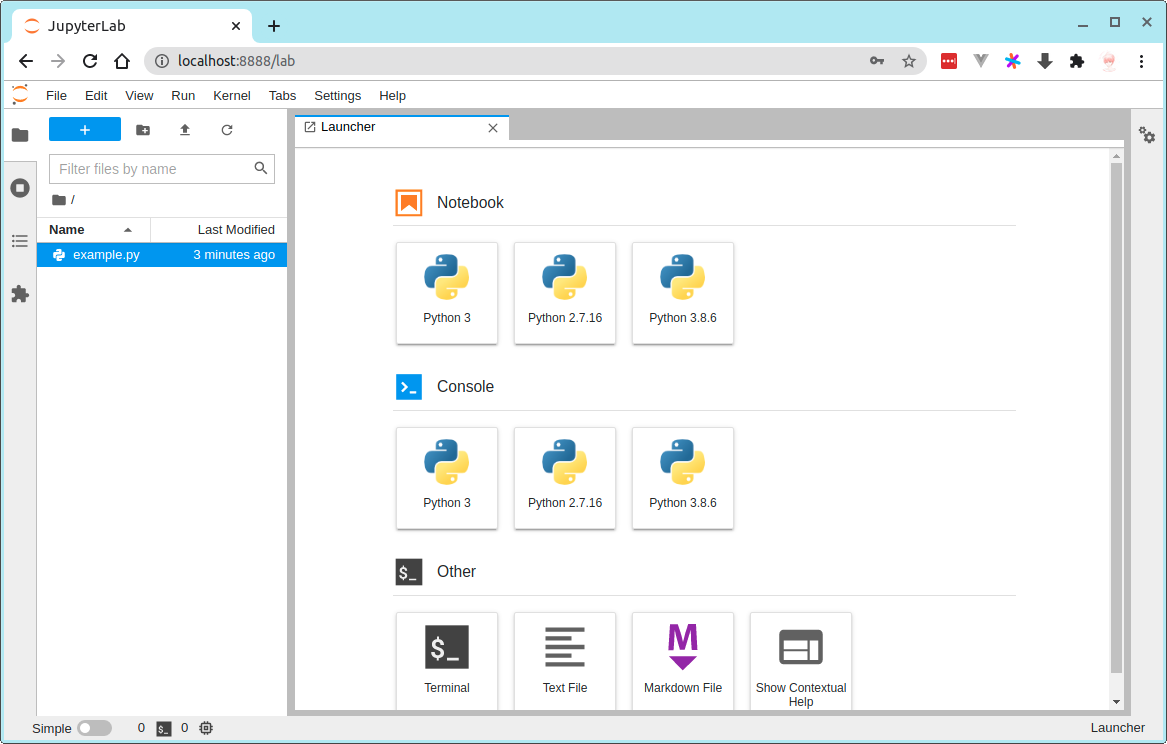Screen dimensions: 1167x744
Task: Open the Help menu
Action: [x=392, y=95]
